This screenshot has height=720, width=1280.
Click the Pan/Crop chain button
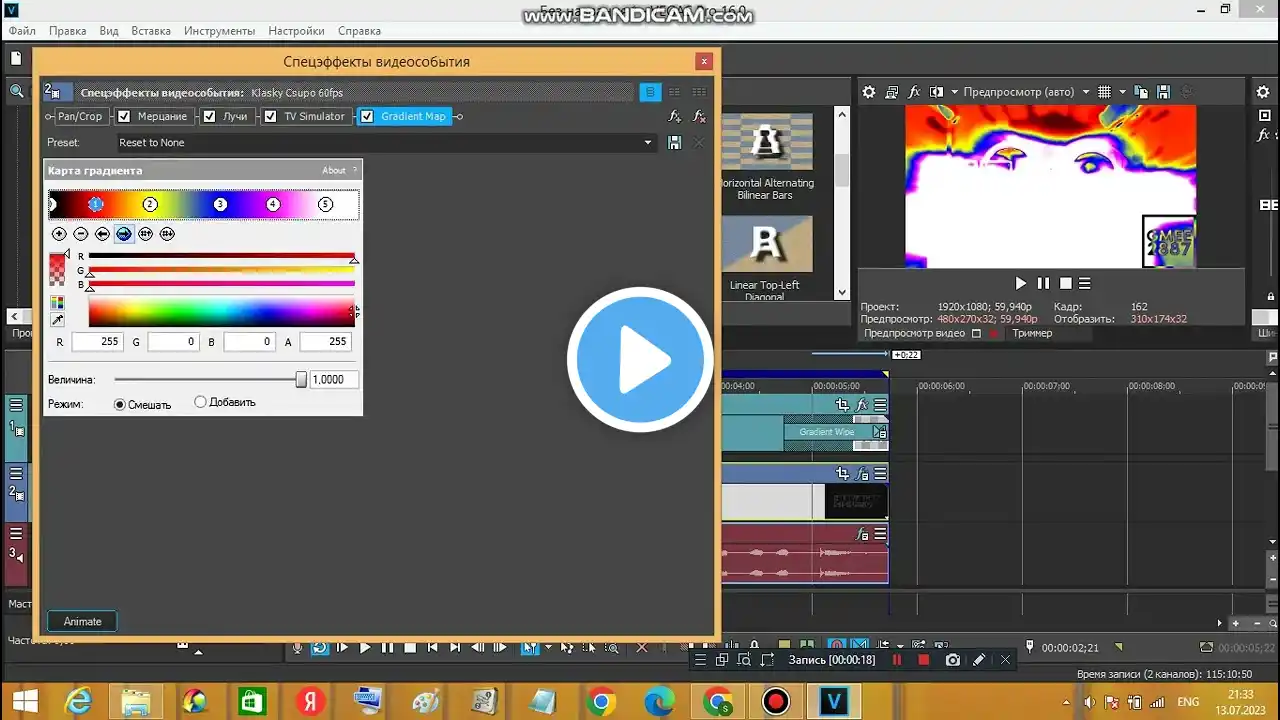[80, 117]
